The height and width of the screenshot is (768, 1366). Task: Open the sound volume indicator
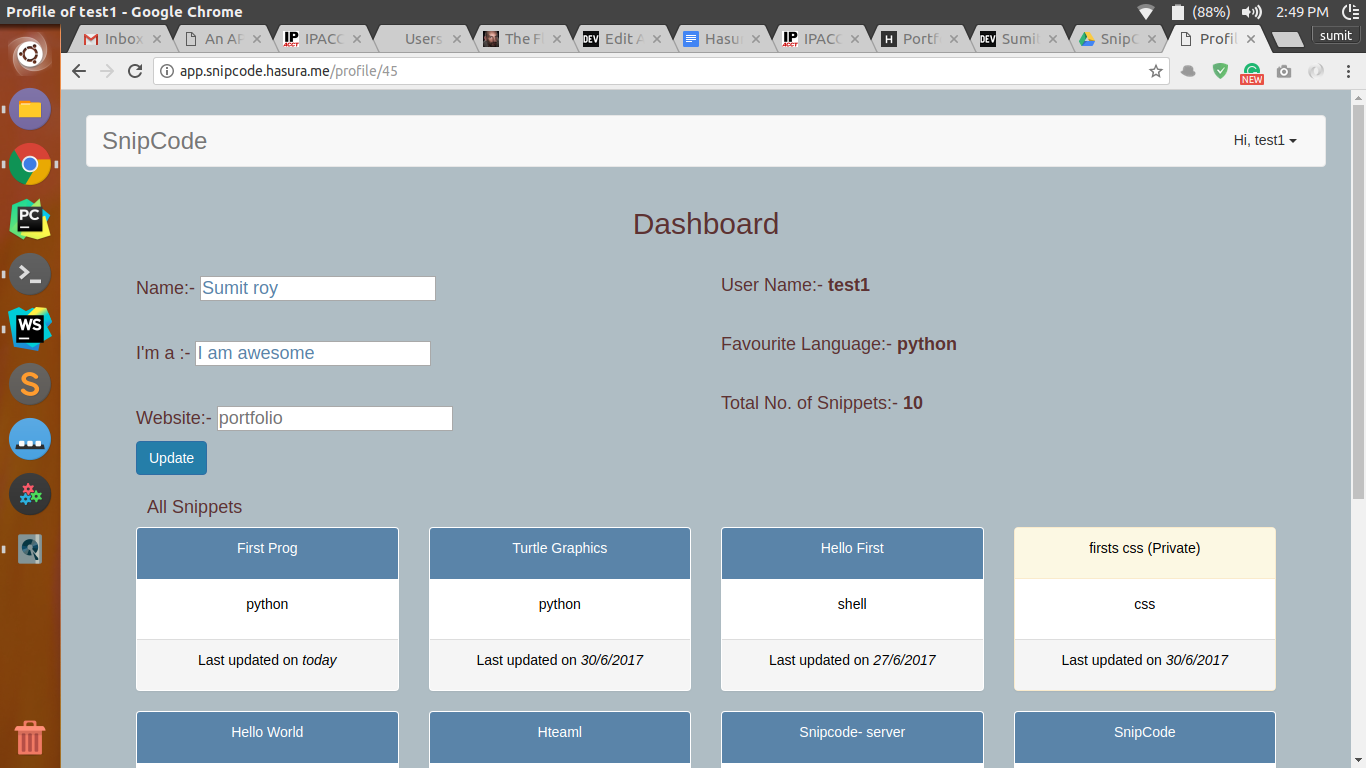1251,12
